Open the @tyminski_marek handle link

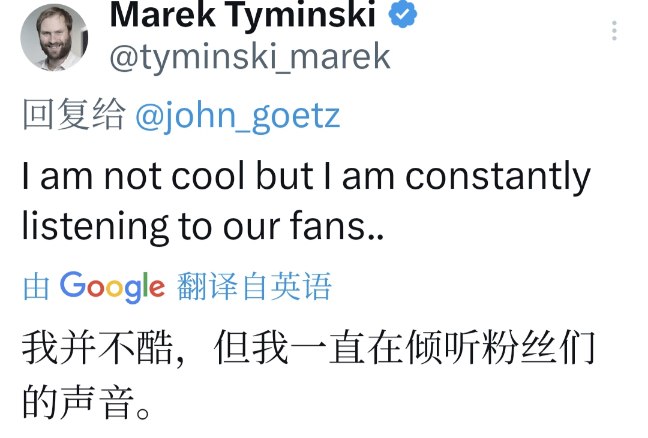248,57
